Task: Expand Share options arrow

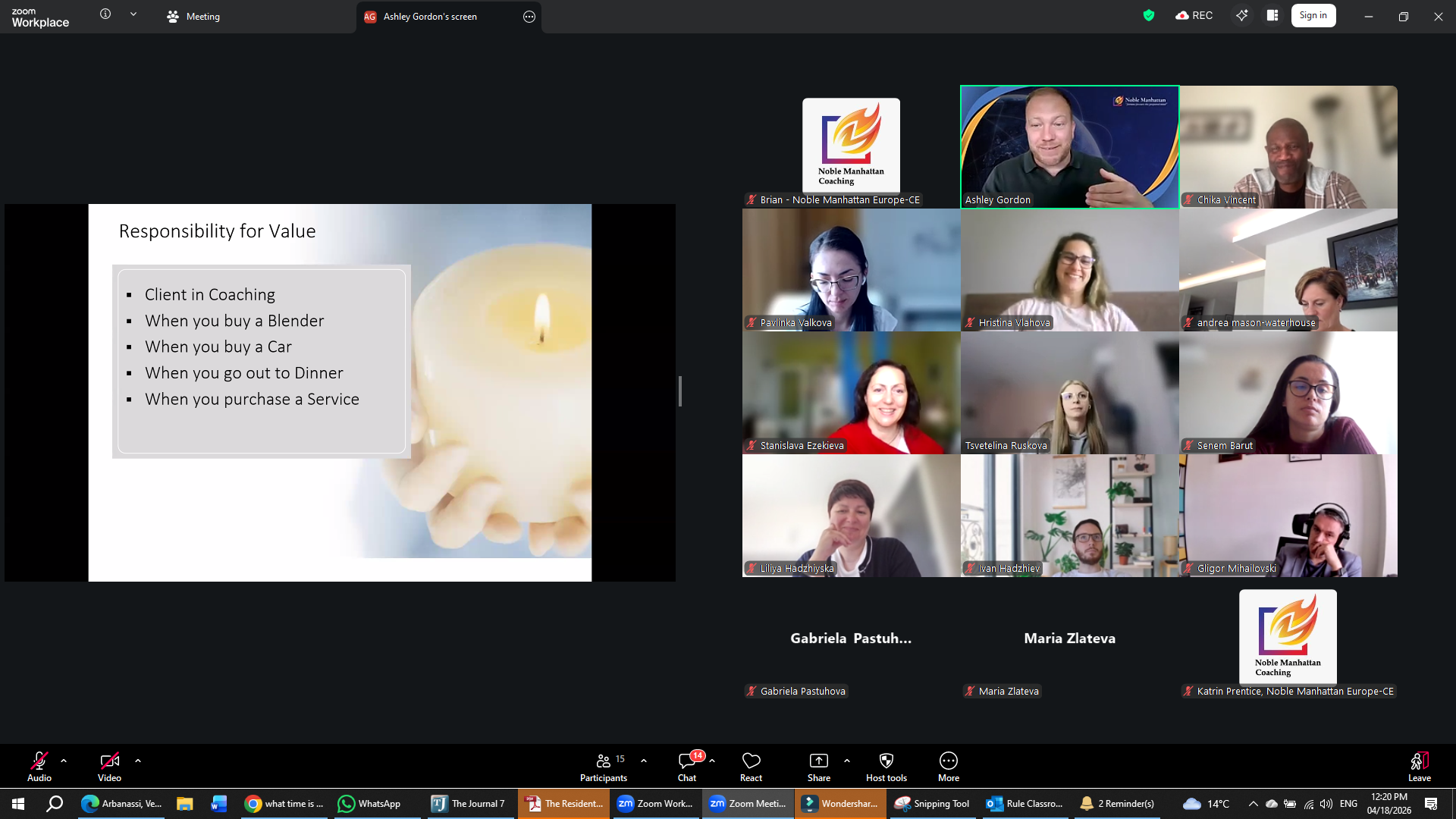Action: click(x=847, y=760)
